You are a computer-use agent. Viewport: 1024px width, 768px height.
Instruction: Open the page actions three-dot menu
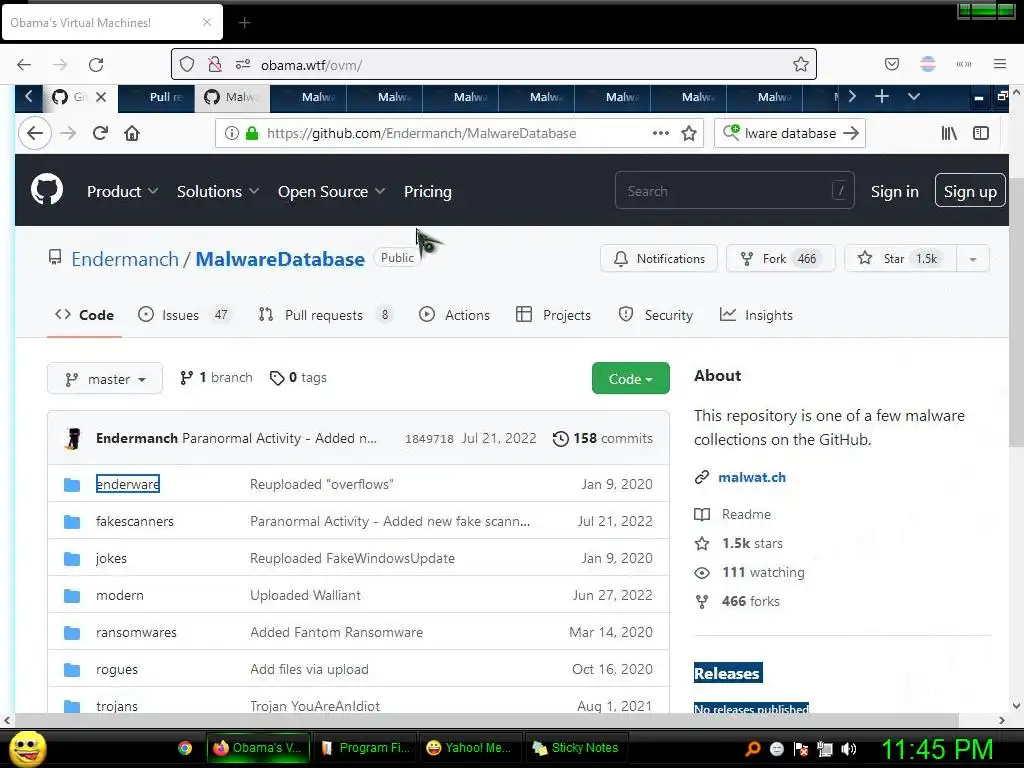tap(661, 133)
